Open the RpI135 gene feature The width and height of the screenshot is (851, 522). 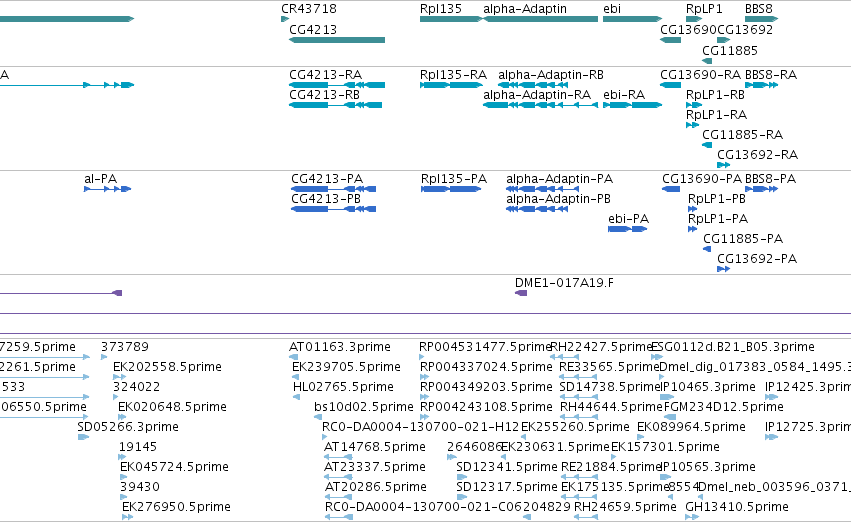[451, 19]
